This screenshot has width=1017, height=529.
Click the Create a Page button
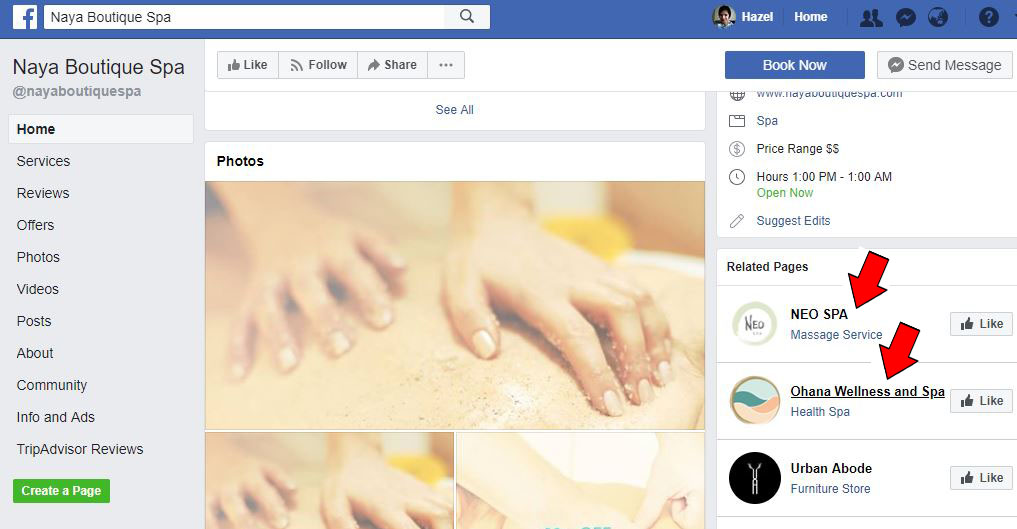click(62, 491)
